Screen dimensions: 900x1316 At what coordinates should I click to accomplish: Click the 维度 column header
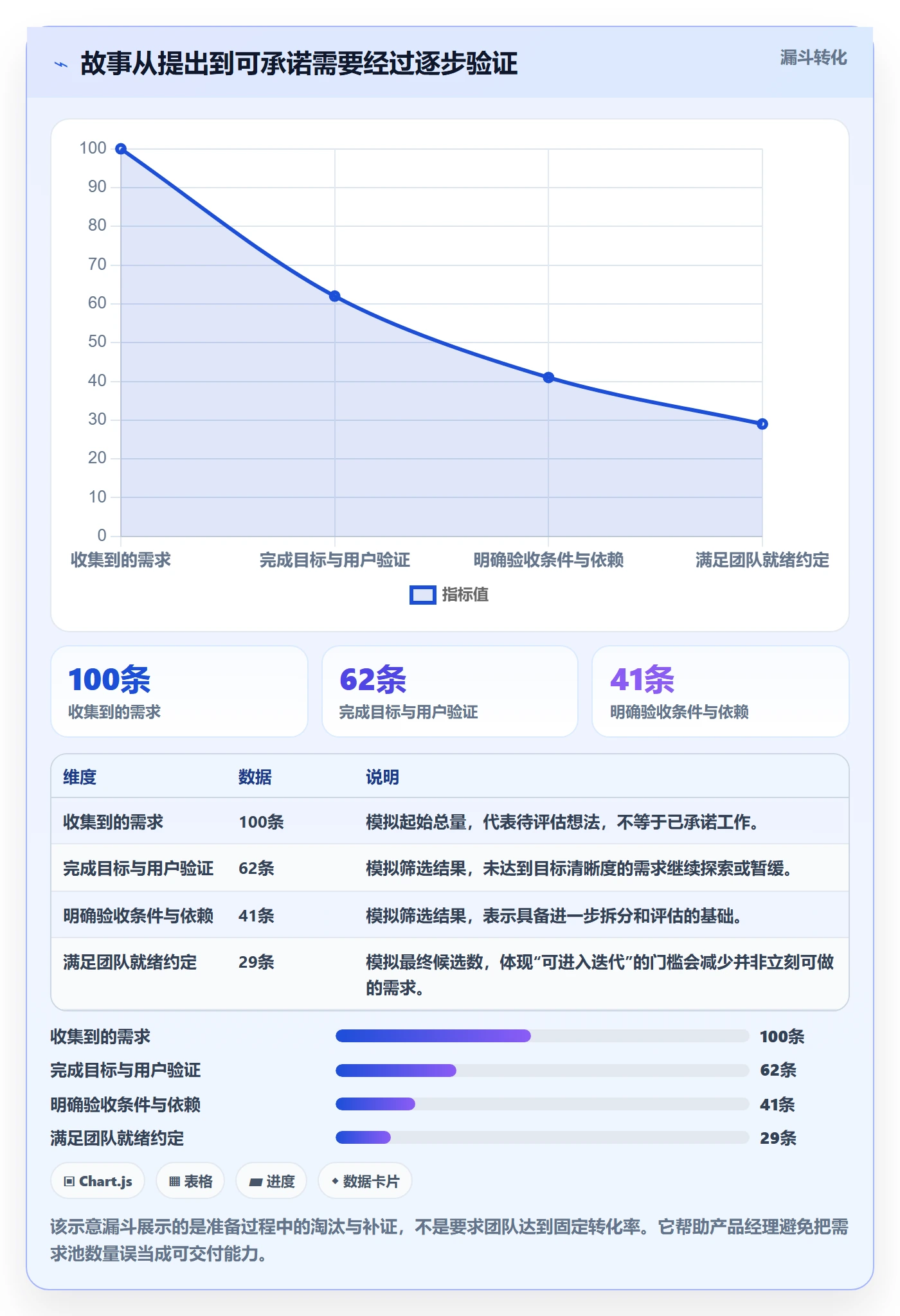[80, 778]
